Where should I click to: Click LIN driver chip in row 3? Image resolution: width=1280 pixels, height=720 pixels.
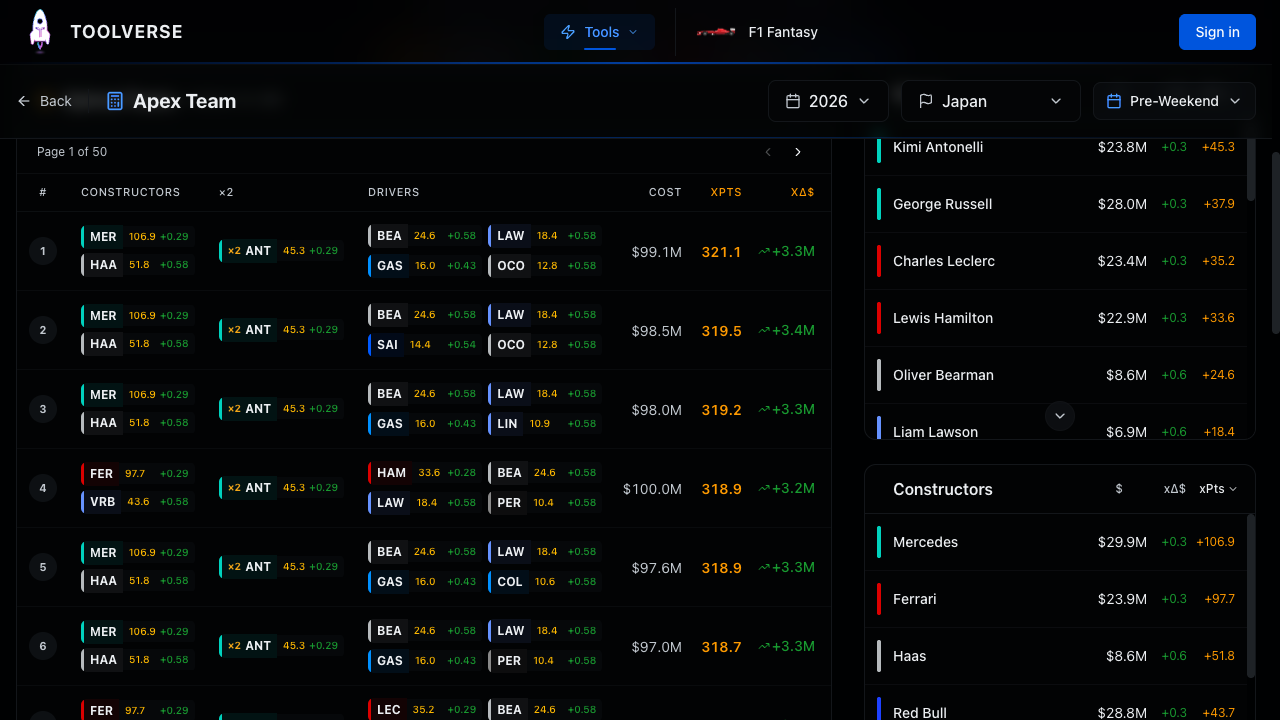point(545,423)
